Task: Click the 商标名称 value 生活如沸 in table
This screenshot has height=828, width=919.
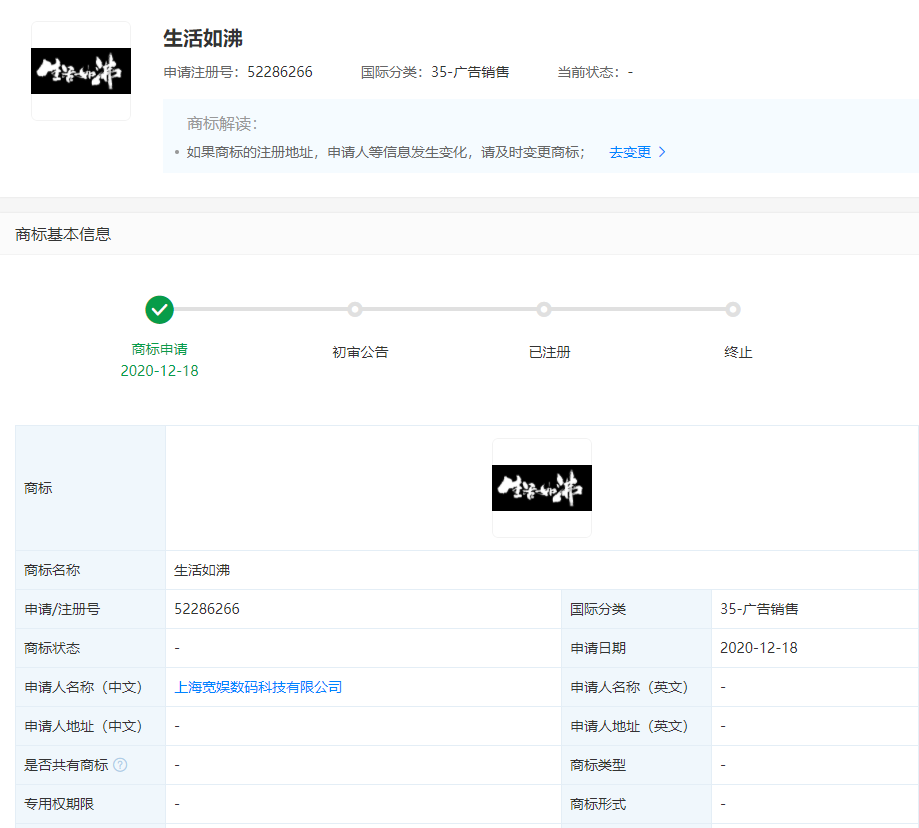Action: click(x=202, y=570)
